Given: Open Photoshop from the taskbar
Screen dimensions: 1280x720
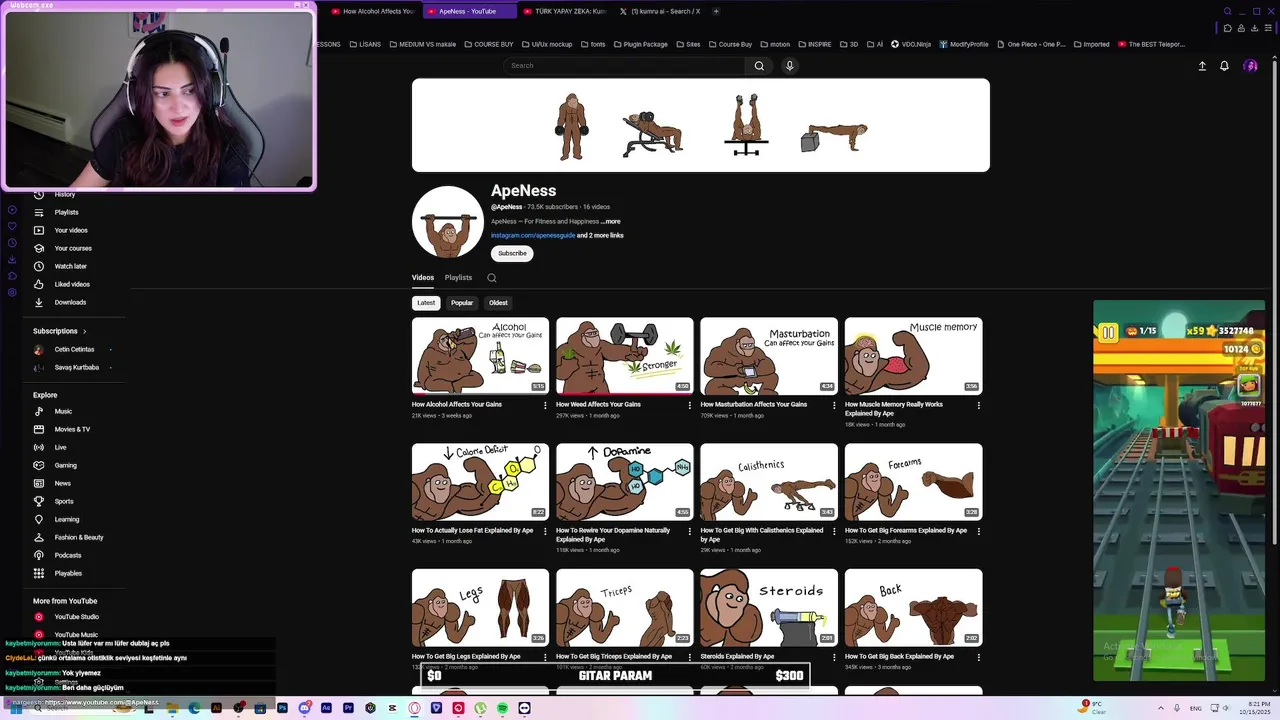Looking at the screenshot, I should (x=282, y=708).
